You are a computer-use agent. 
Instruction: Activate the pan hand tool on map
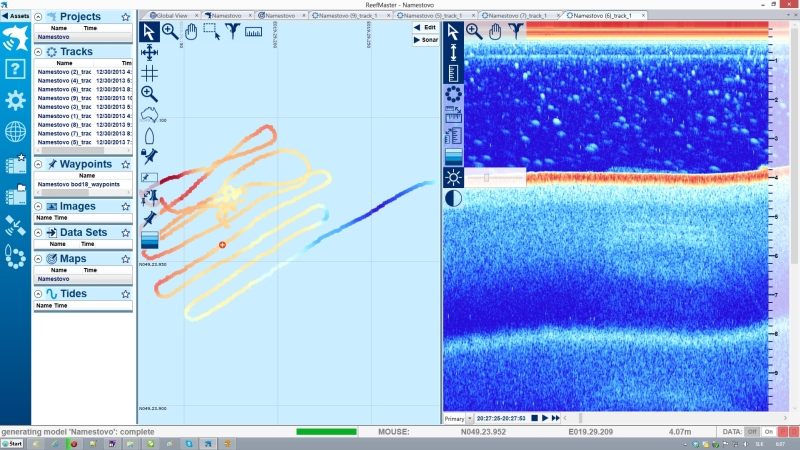[x=191, y=31]
